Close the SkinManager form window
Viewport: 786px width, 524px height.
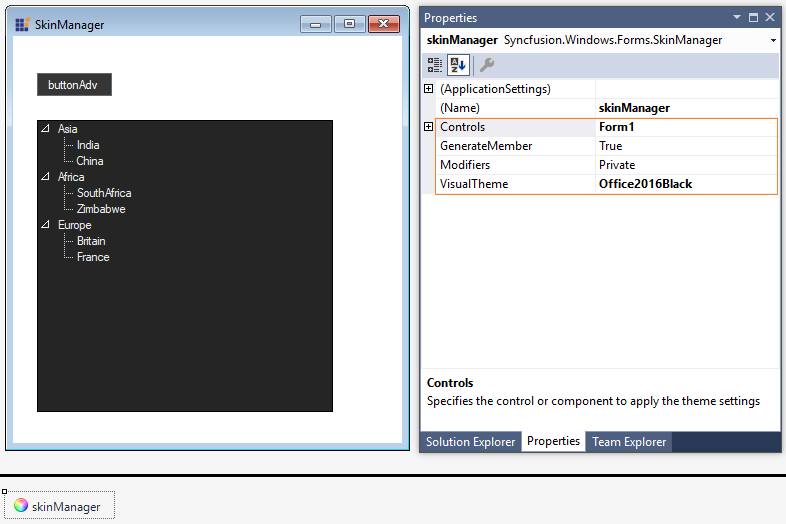click(x=383, y=24)
